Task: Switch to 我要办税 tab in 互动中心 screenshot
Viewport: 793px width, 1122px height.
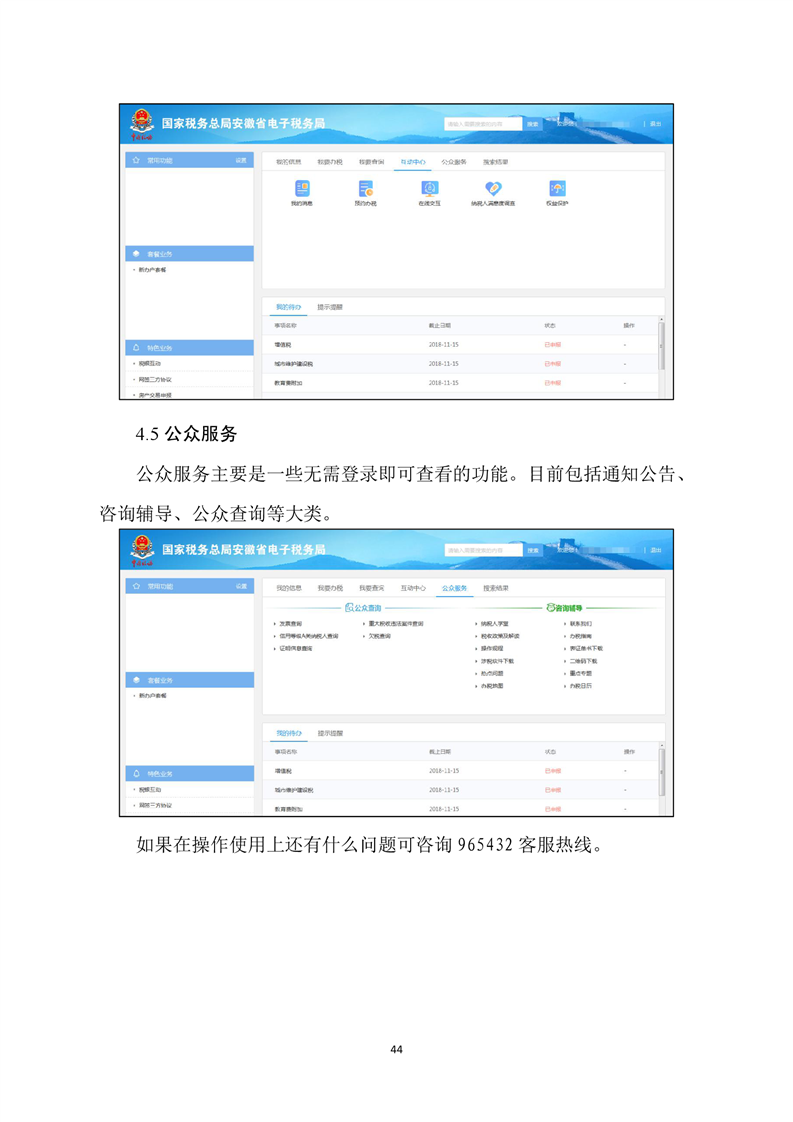Action: coord(330,162)
